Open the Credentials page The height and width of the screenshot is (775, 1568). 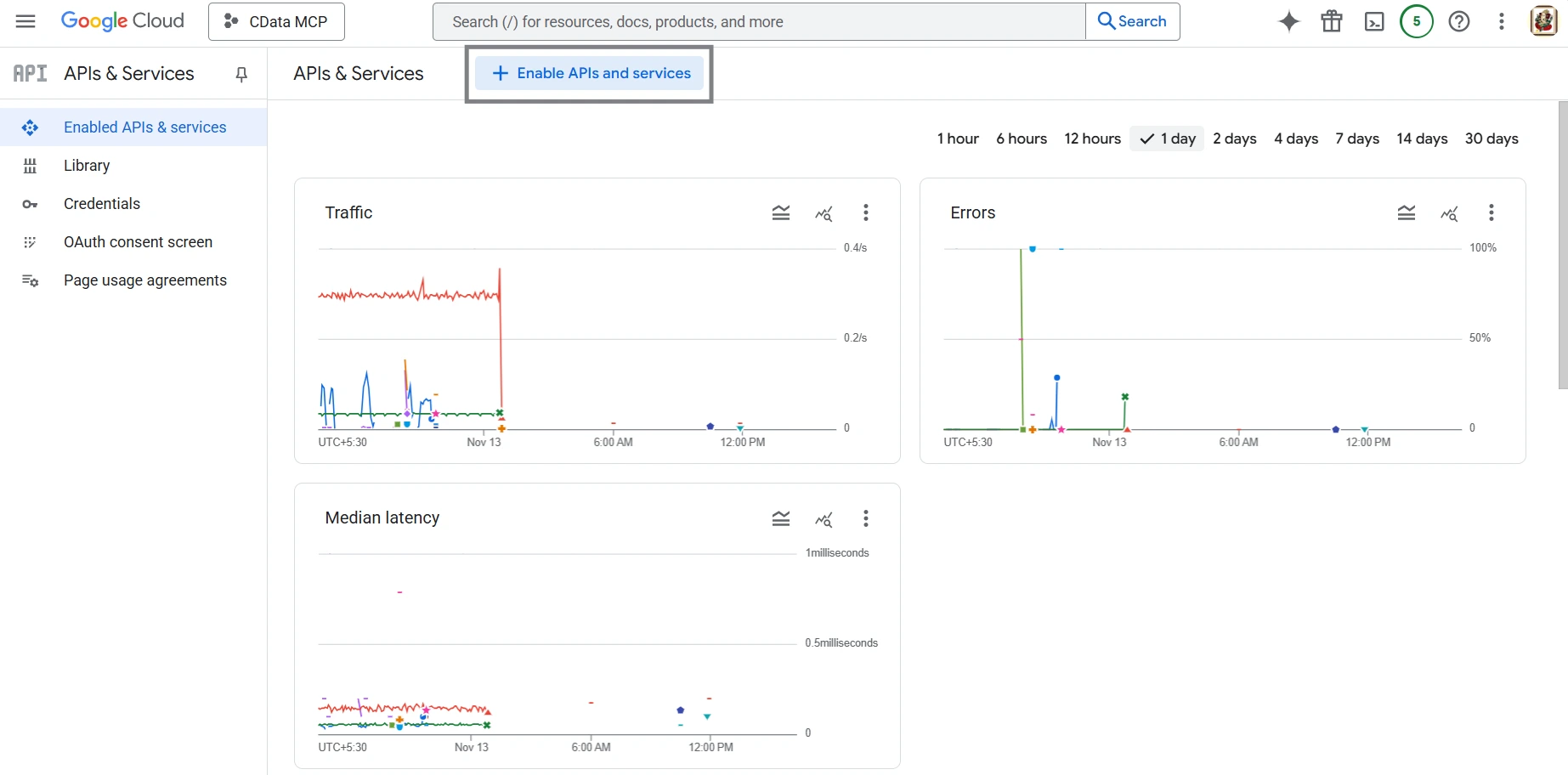point(101,203)
